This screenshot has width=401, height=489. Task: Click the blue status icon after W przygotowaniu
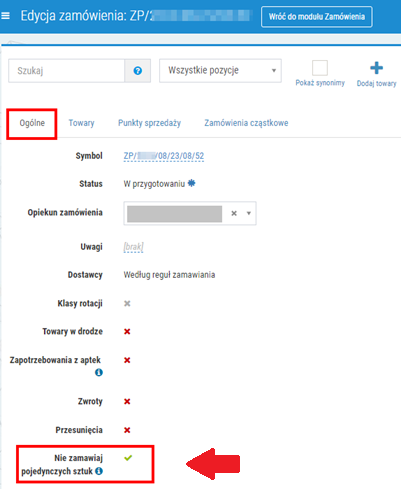click(x=191, y=183)
